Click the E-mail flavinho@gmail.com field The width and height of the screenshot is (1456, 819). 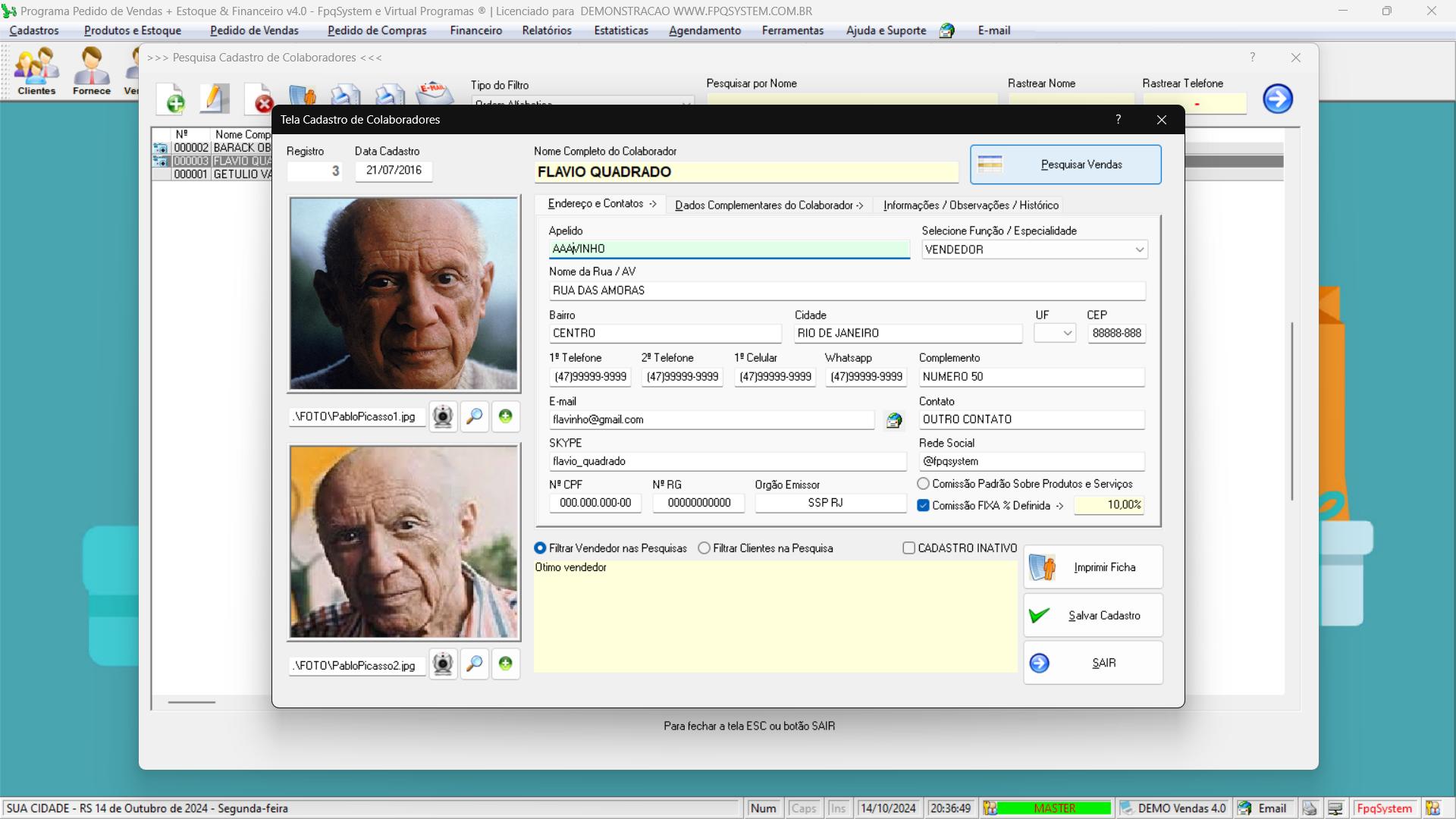pyautogui.click(x=711, y=420)
